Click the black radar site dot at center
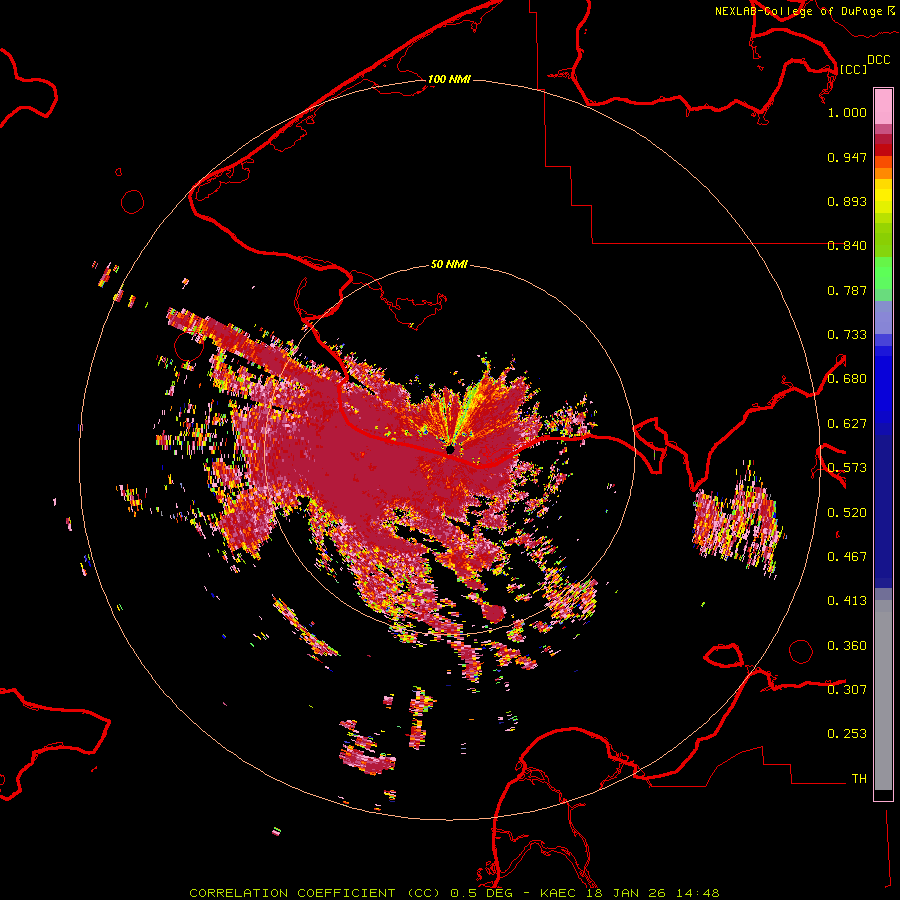The width and height of the screenshot is (900, 900). (450, 450)
